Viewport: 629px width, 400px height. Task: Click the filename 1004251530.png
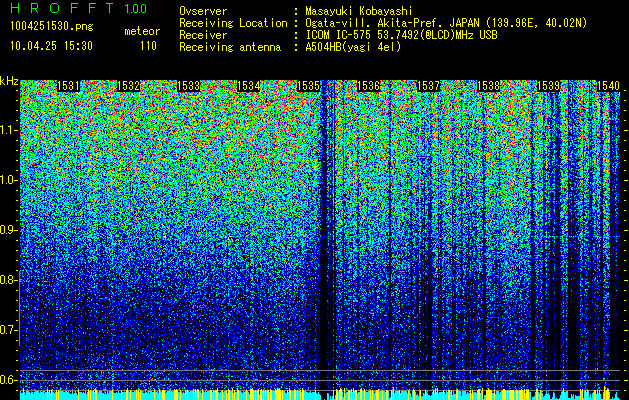click(x=52, y=26)
